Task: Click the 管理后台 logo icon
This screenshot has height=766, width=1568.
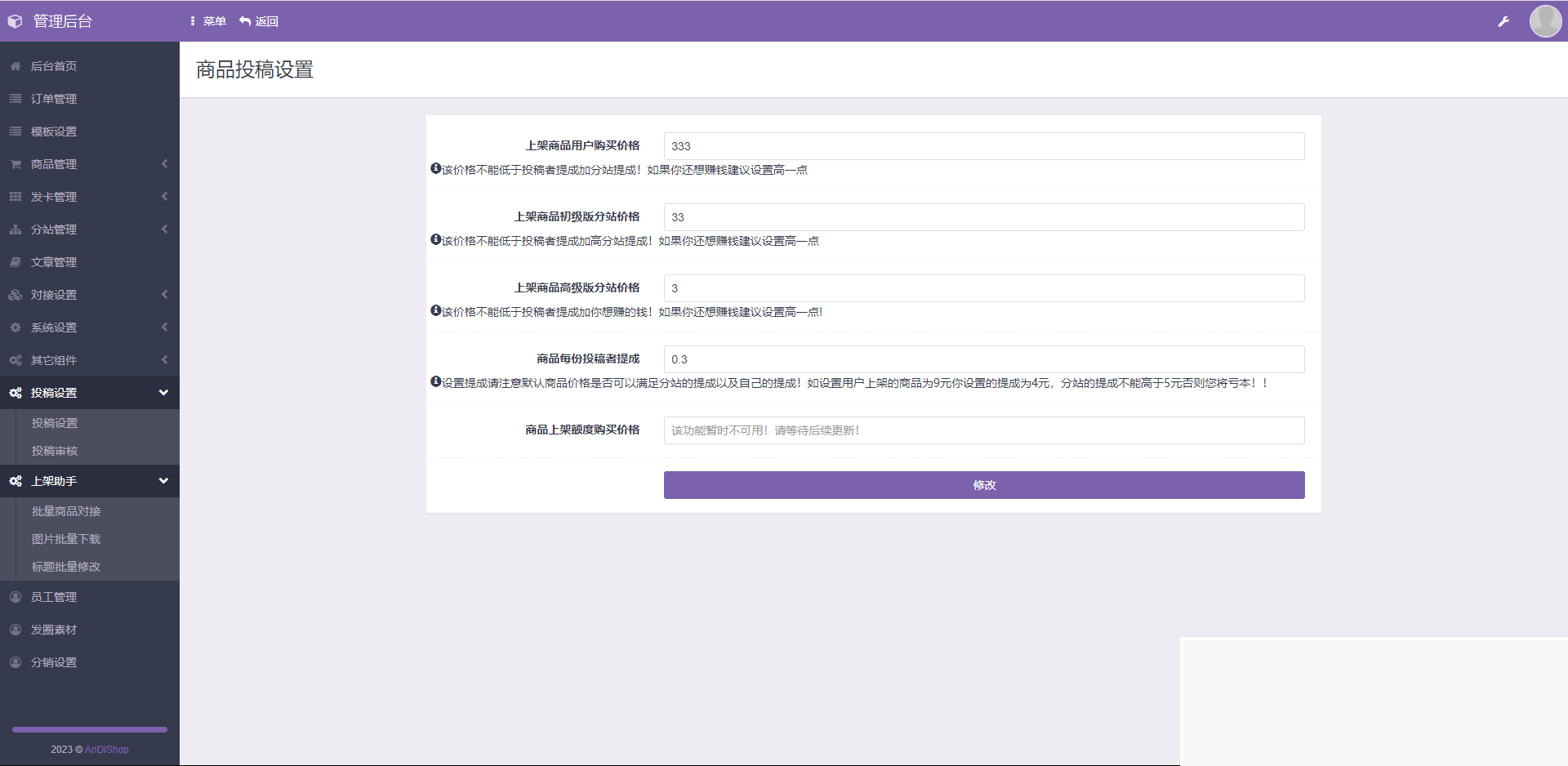Action: click(15, 21)
